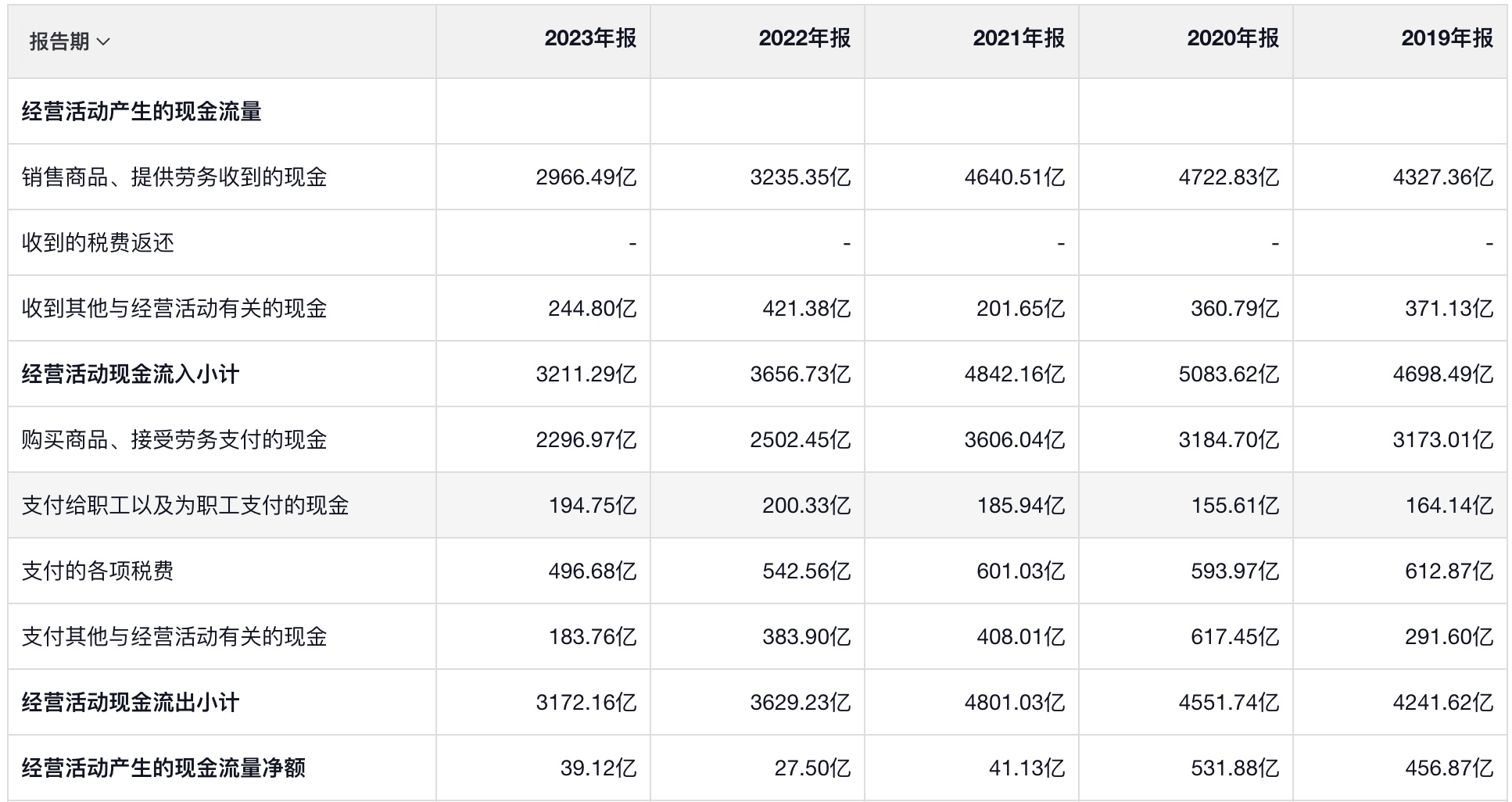Screen dimensions: 1512x802
Task: Click the 收到其他与经营活动有关的现金 row label
Action: 174,309
